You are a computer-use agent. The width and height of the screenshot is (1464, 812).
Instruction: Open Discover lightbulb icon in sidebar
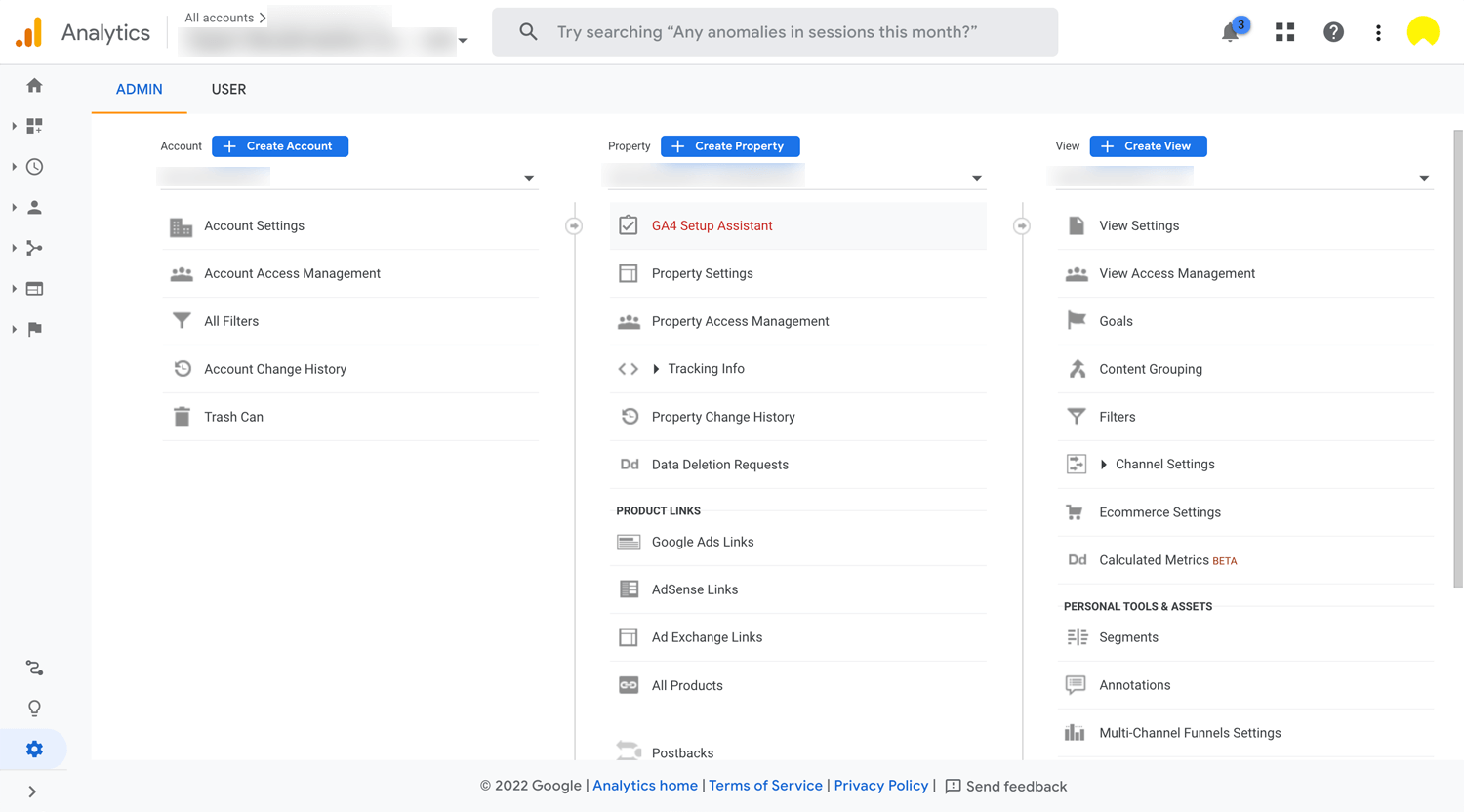pyautogui.click(x=34, y=709)
